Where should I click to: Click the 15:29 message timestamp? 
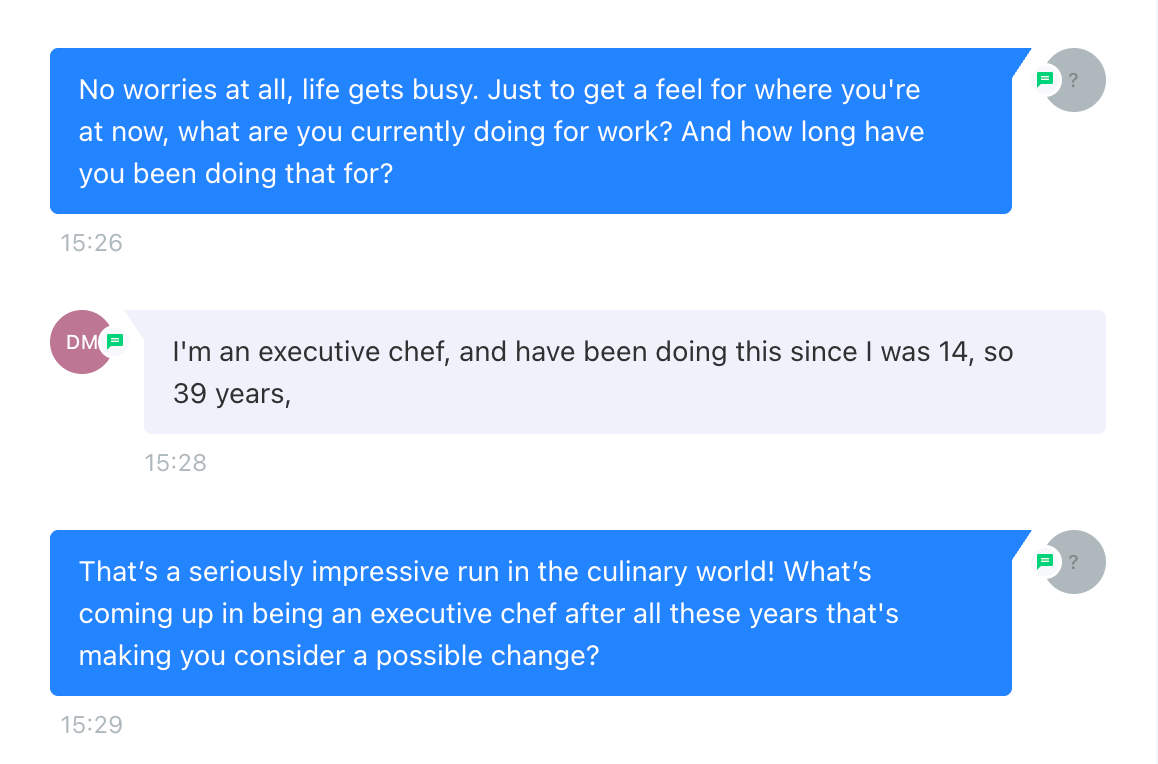pos(91,725)
